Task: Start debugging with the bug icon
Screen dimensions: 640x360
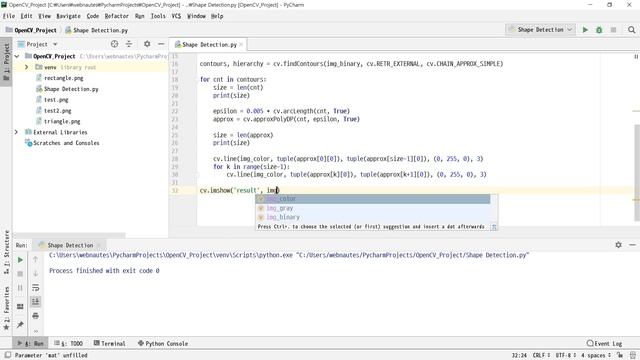Action: pyautogui.click(x=599, y=30)
